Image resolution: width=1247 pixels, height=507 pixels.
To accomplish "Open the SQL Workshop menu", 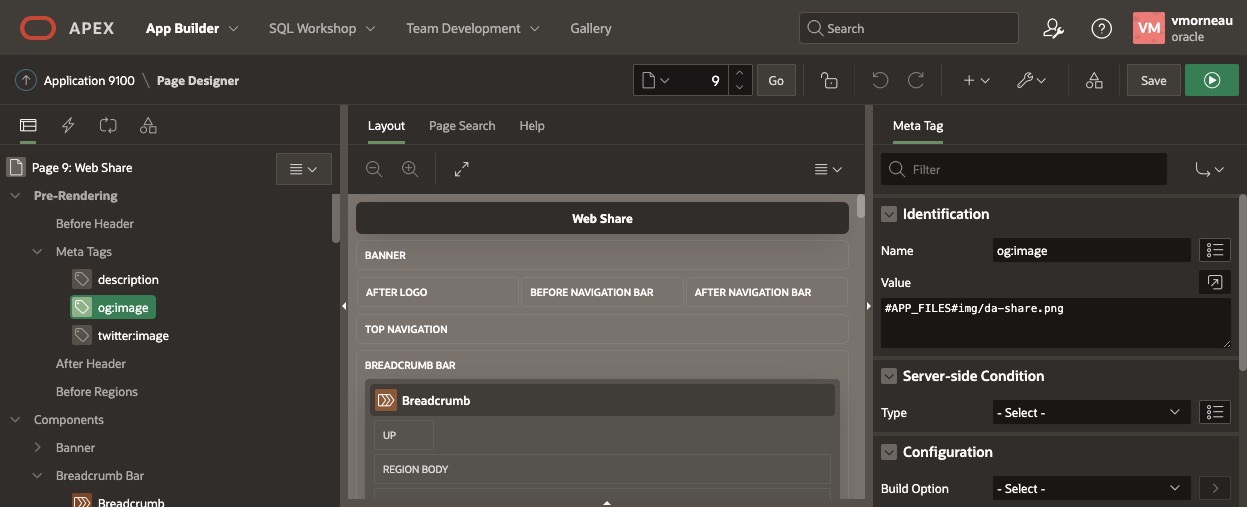I will coord(322,29).
